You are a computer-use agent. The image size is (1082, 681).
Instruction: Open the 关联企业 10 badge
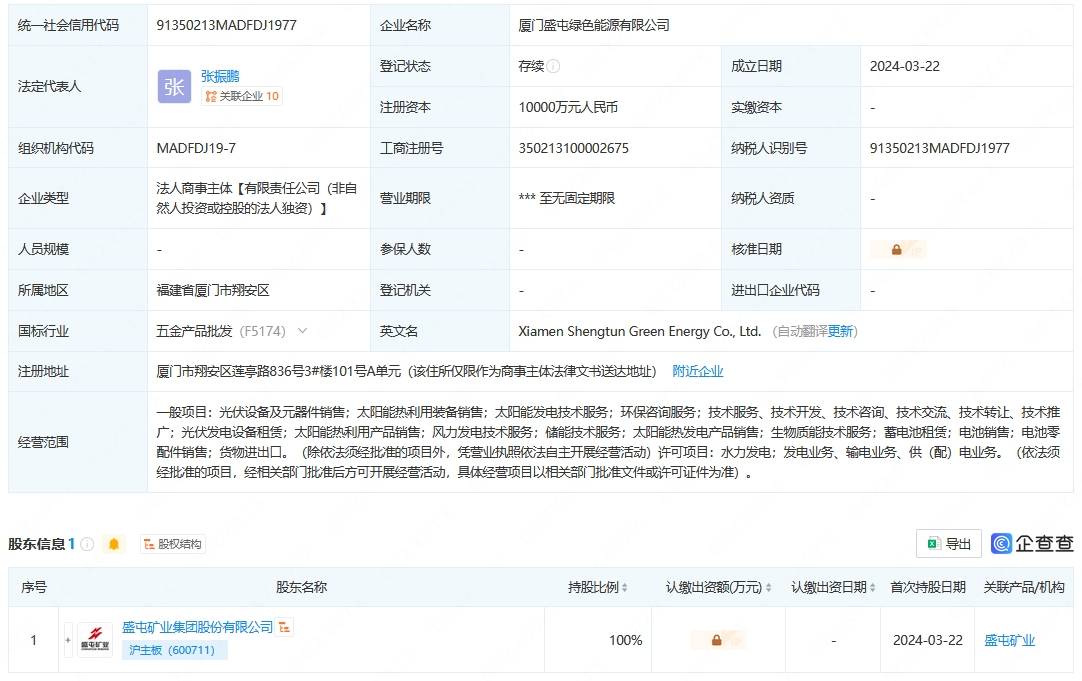click(242, 97)
